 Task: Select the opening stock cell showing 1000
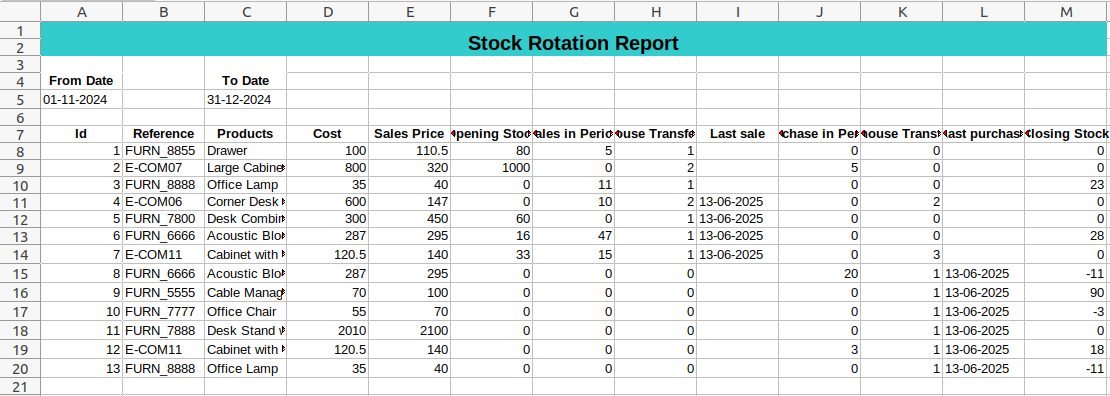[491, 168]
